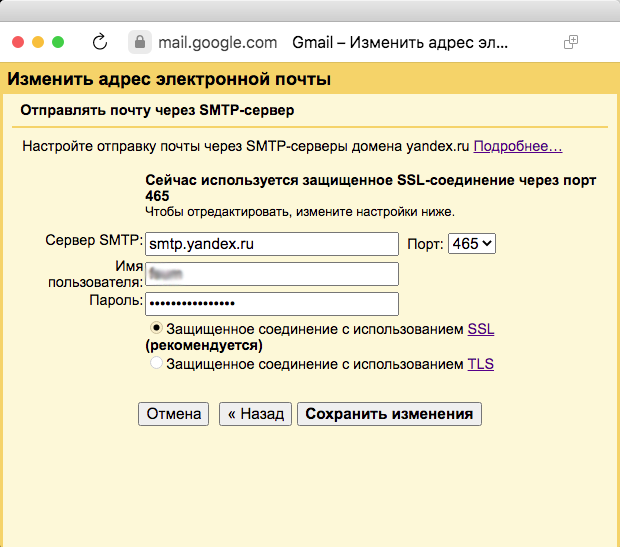The width and height of the screenshot is (620, 547).
Task: Open the Подробнее… link
Action: (x=517, y=146)
